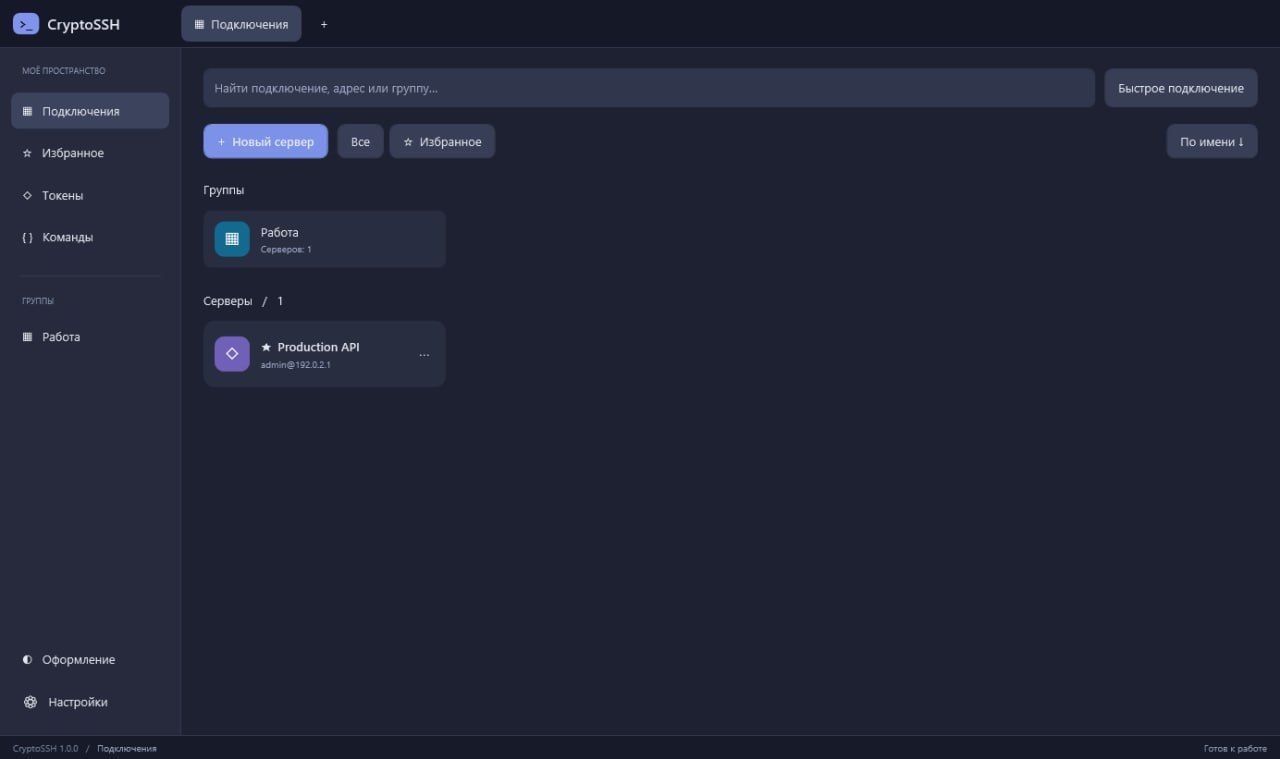The width and height of the screenshot is (1280, 759).
Task: Toggle the favorite star on Production API
Action: (266, 347)
